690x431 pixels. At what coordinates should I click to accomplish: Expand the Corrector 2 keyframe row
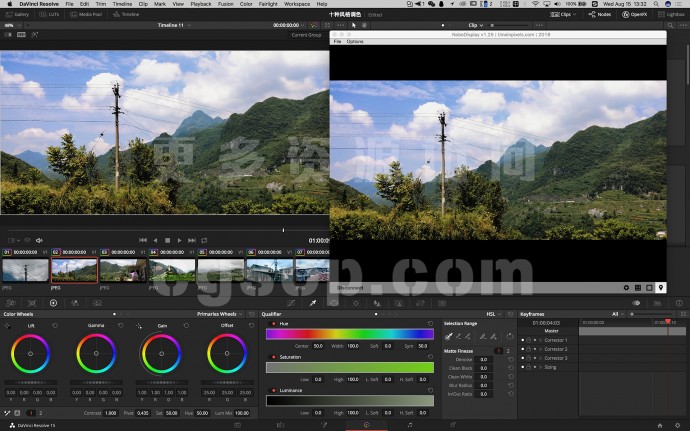coord(540,349)
